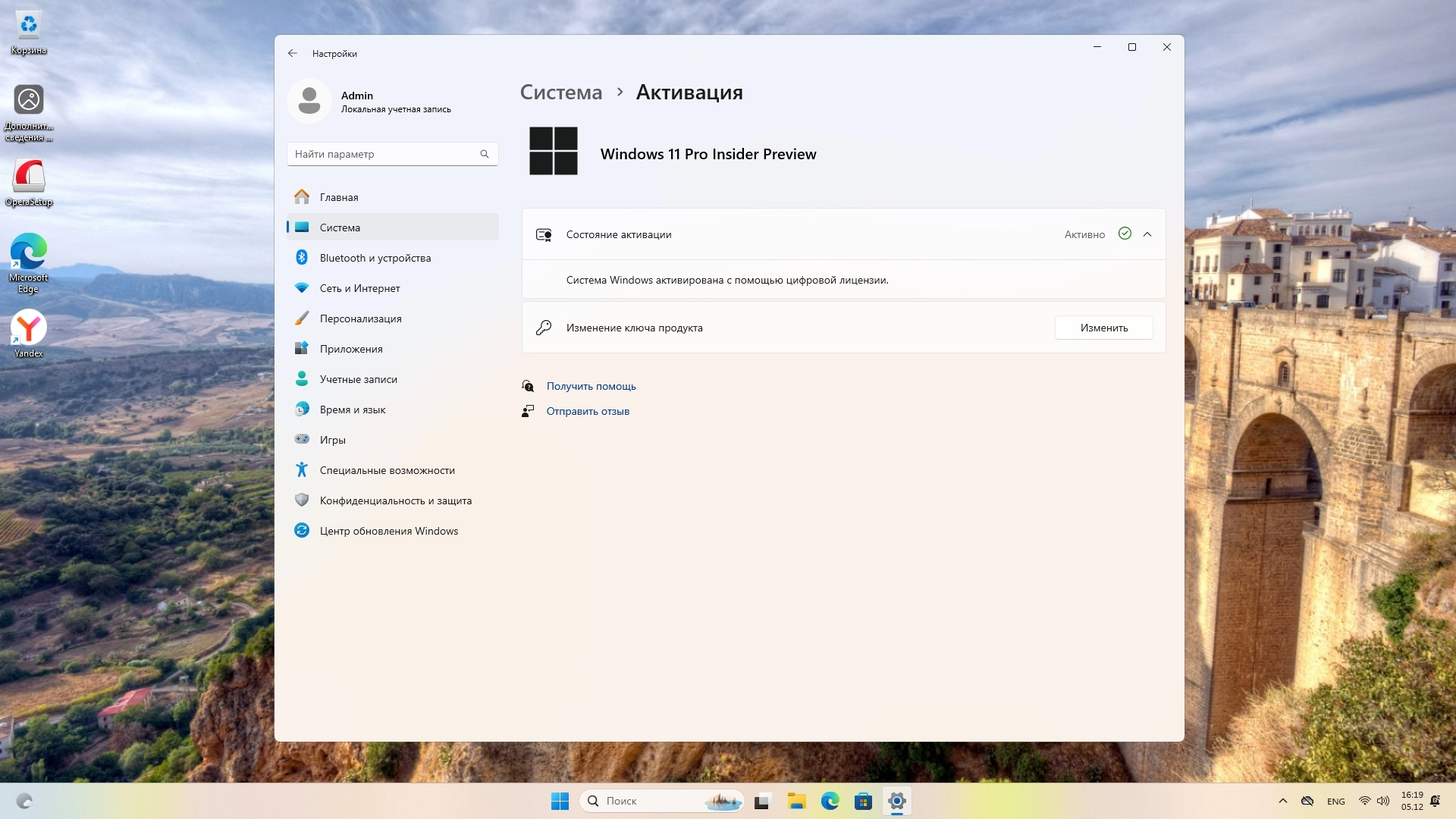
Task: Click the search magnifier icon in Settings
Action: point(485,154)
